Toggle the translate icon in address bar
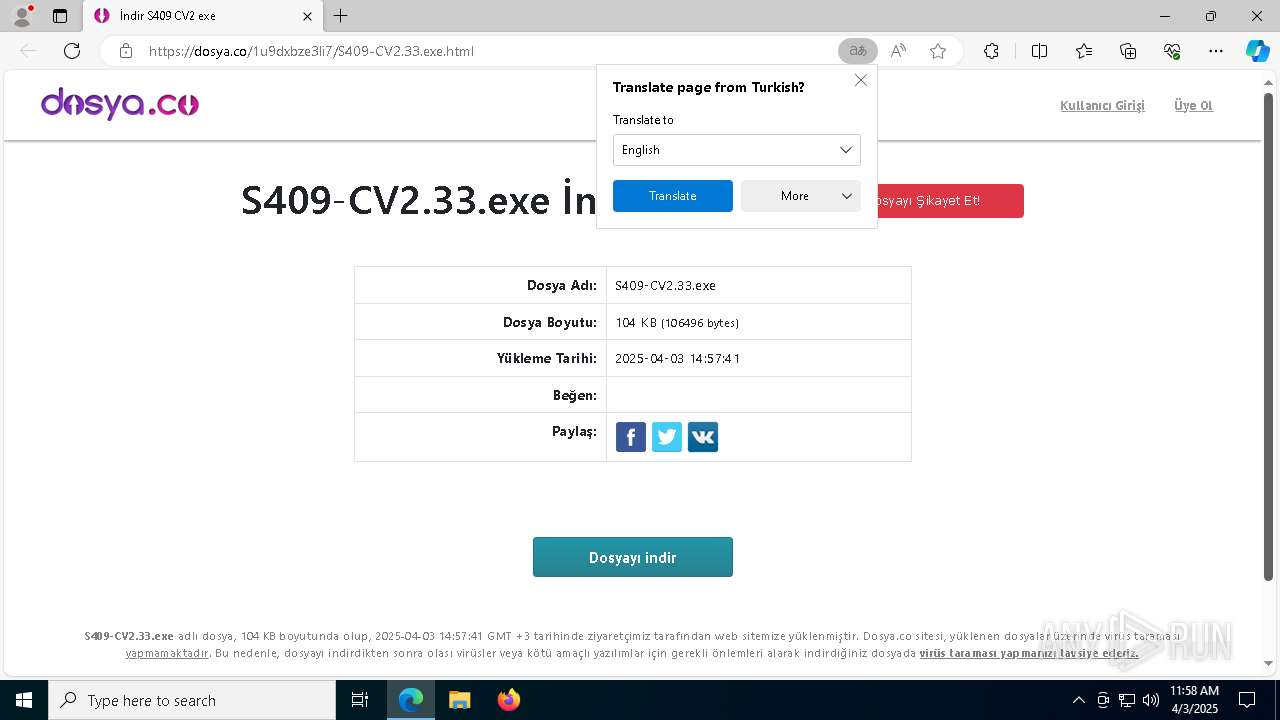Image resolution: width=1280 pixels, height=720 pixels. click(858, 51)
